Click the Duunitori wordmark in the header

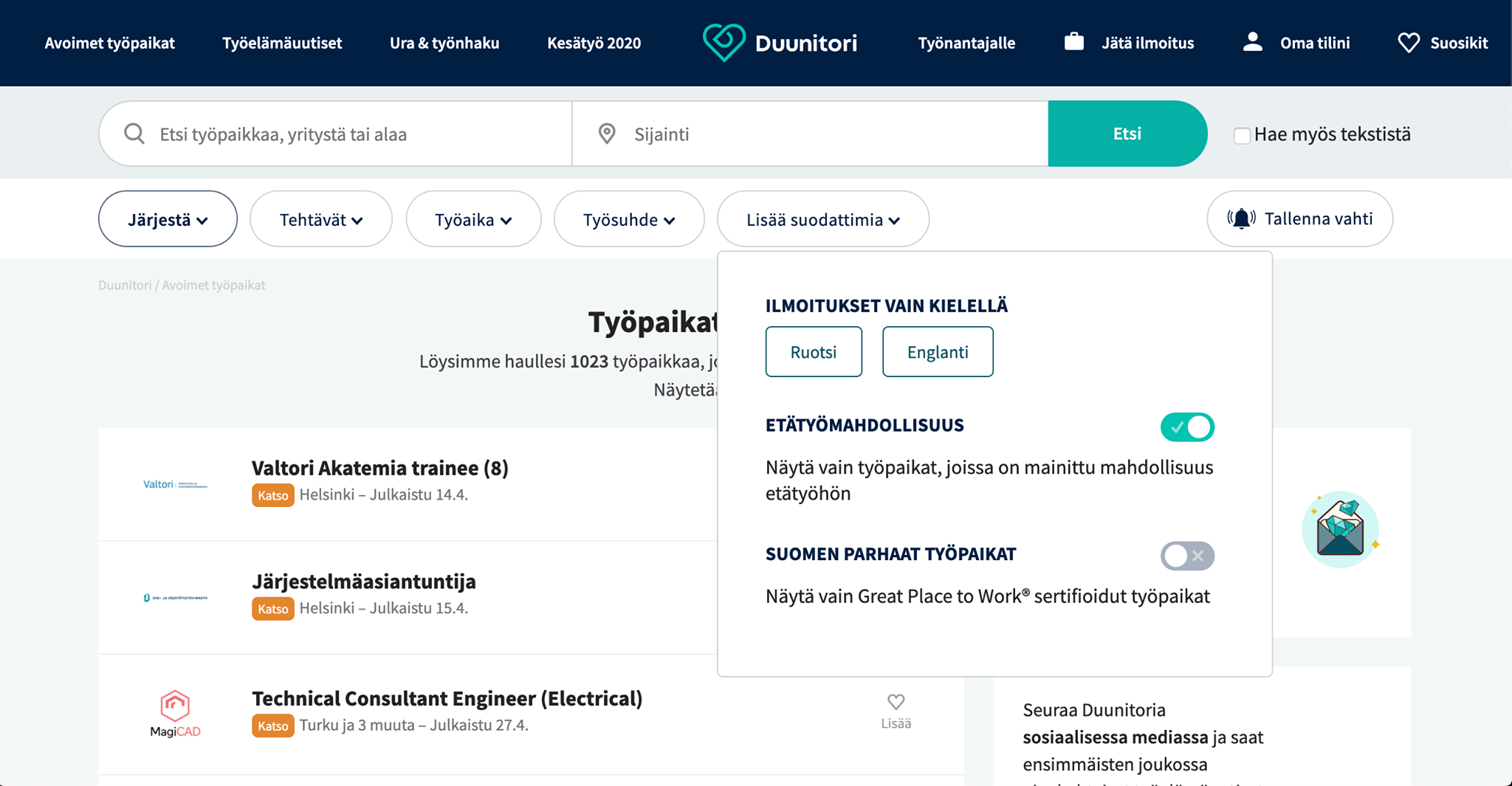[806, 43]
